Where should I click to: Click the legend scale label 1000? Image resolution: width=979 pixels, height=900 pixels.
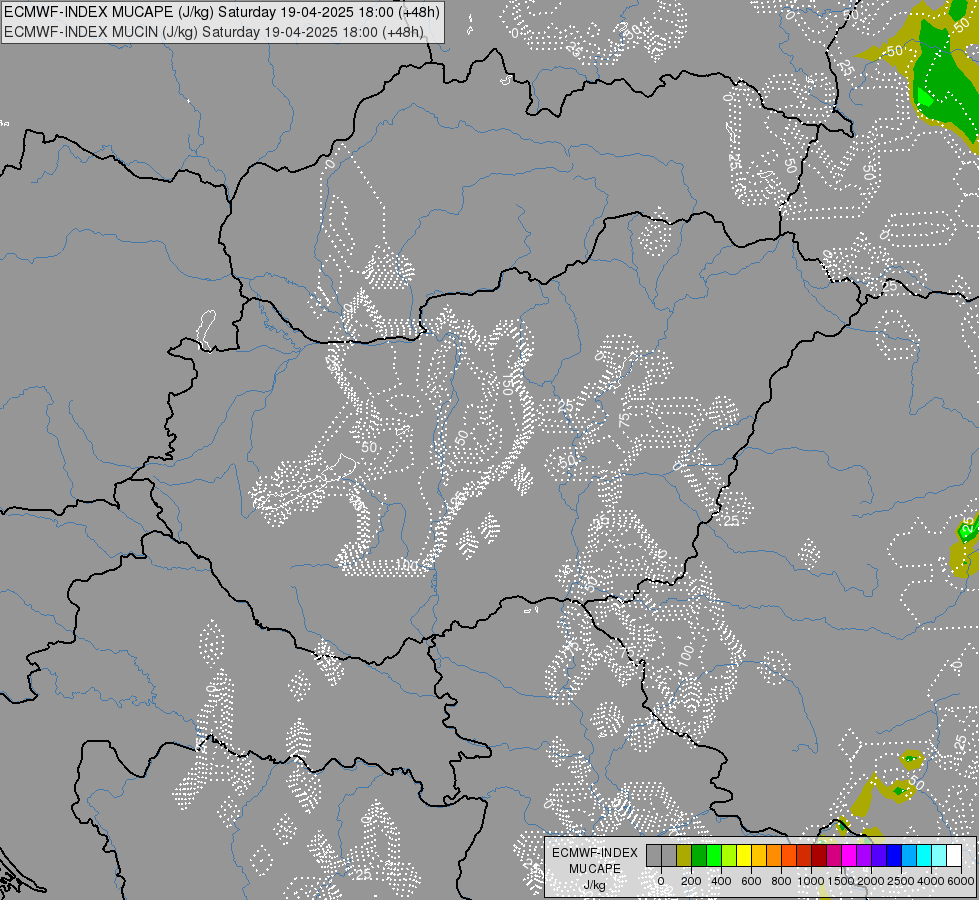pos(810,881)
